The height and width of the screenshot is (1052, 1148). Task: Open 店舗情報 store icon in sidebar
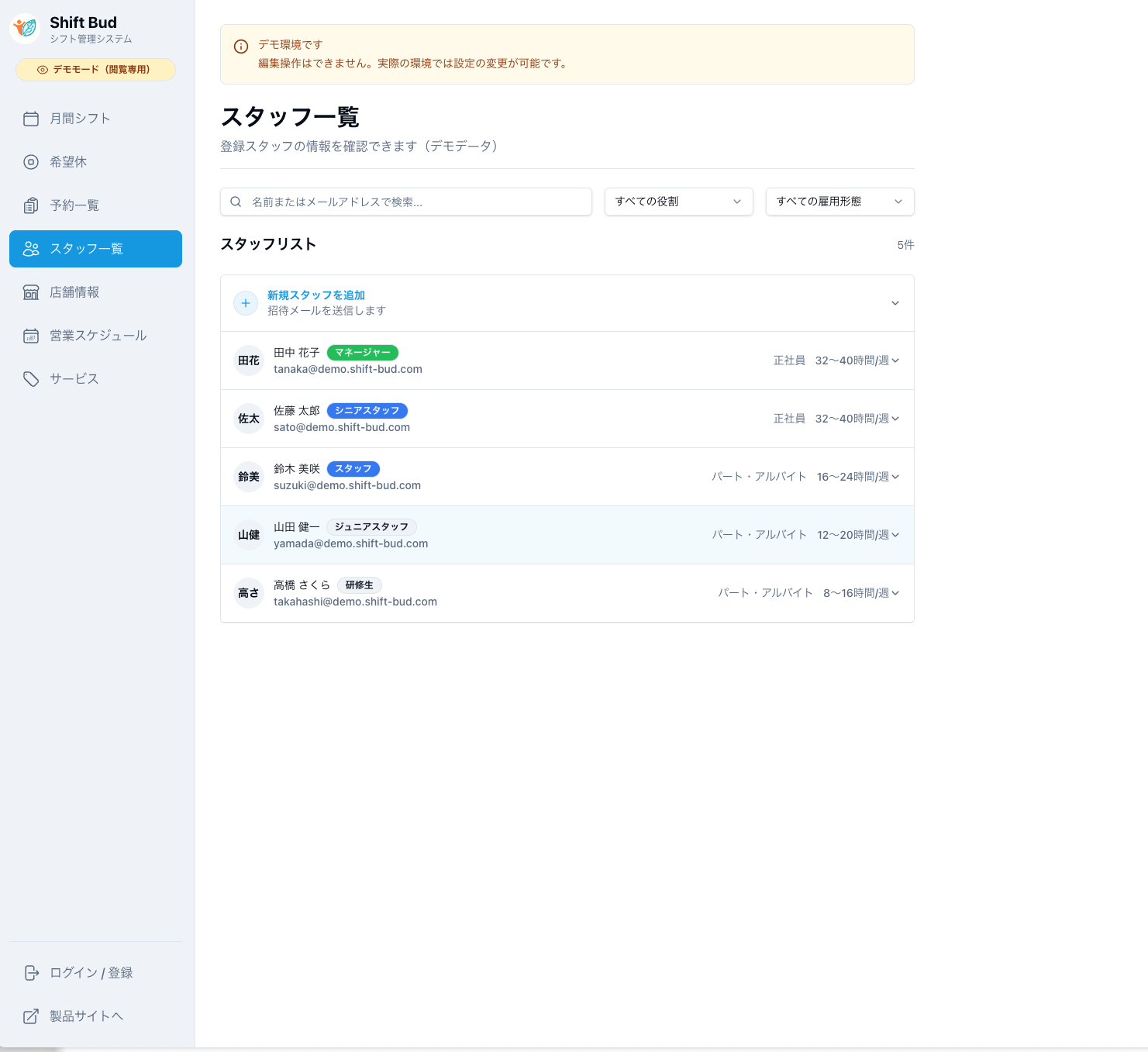coord(31,292)
